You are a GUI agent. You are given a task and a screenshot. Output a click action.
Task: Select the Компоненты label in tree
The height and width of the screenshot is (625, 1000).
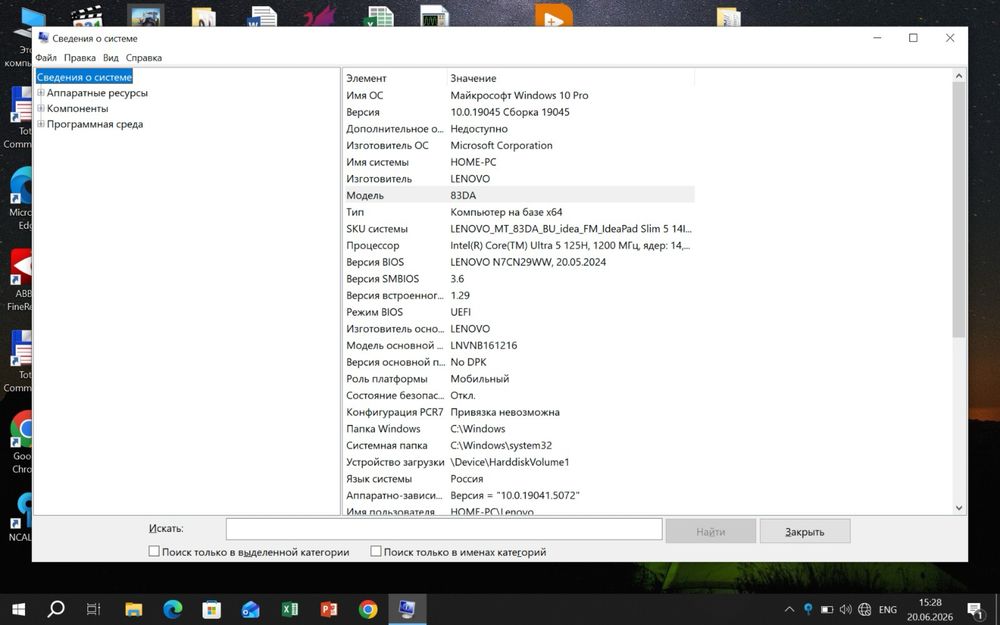pyautogui.click(x=77, y=108)
